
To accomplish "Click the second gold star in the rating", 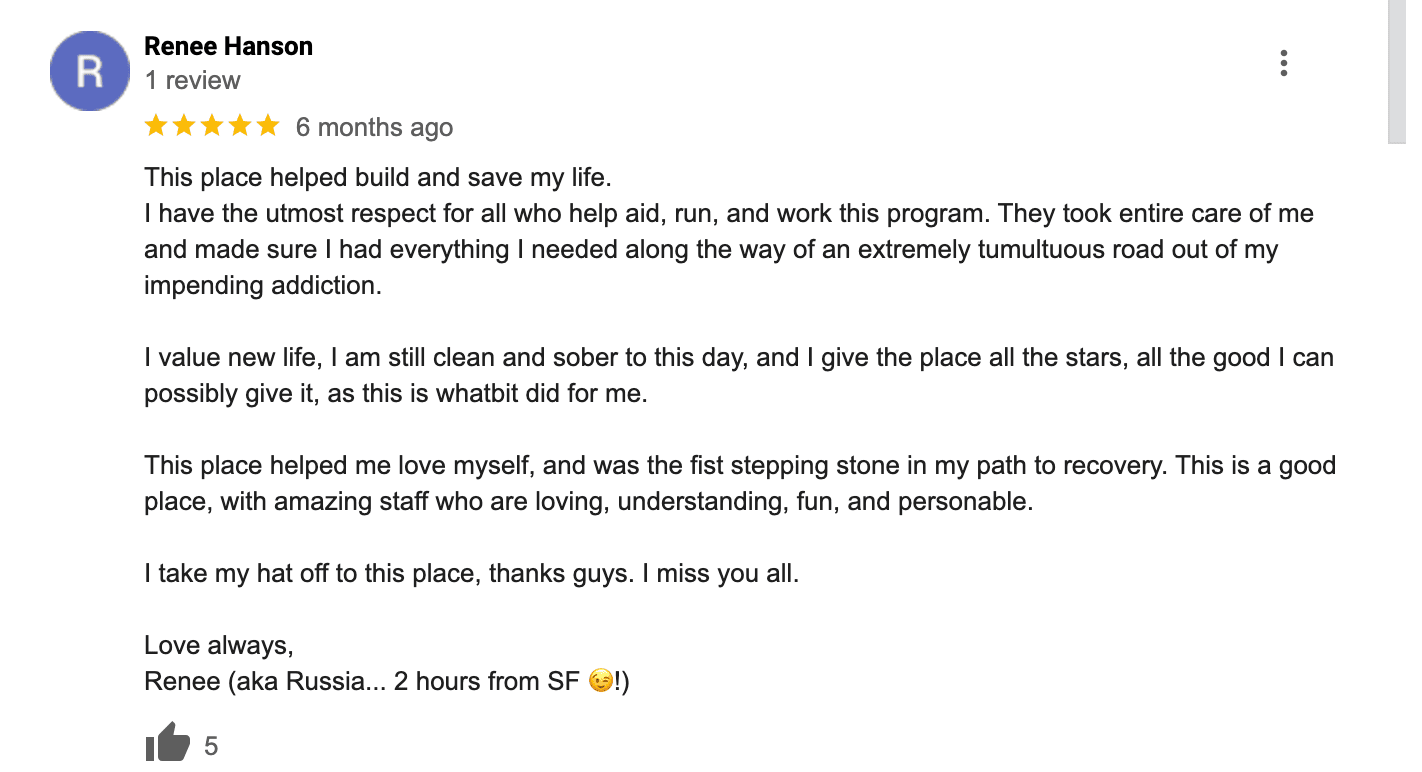I will (x=184, y=126).
